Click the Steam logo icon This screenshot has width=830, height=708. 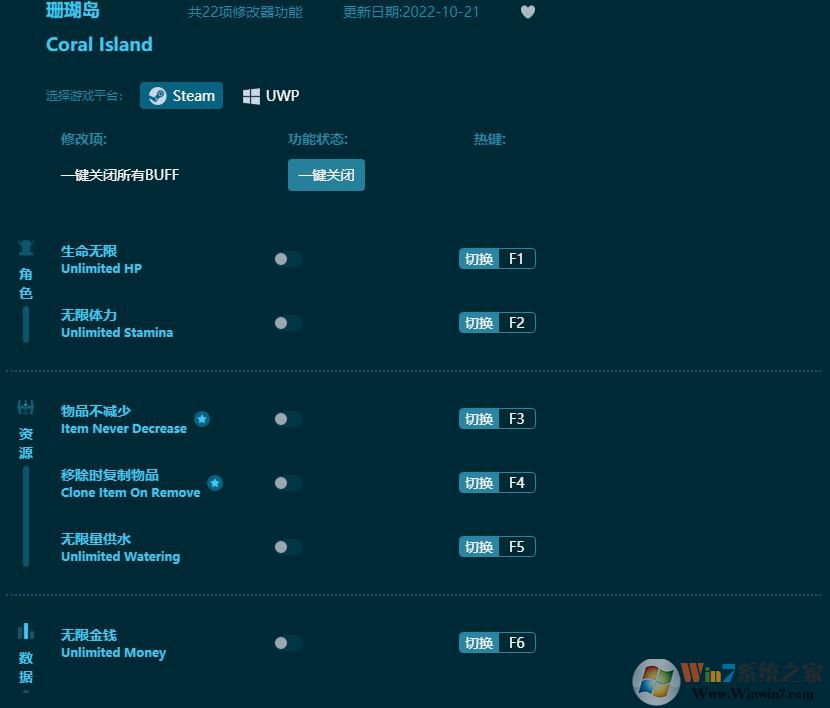(157, 96)
